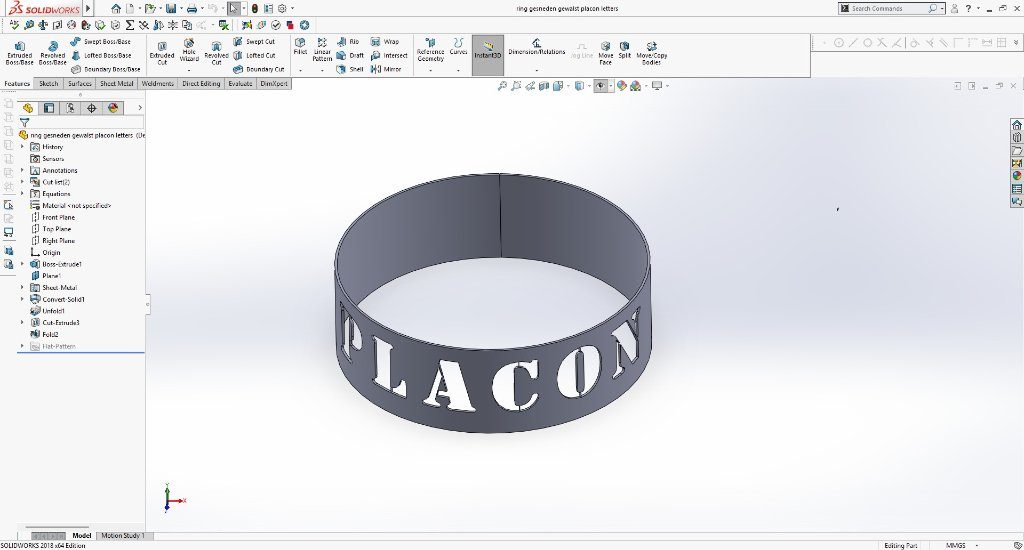Select the Wrap feature tool

[385, 41]
